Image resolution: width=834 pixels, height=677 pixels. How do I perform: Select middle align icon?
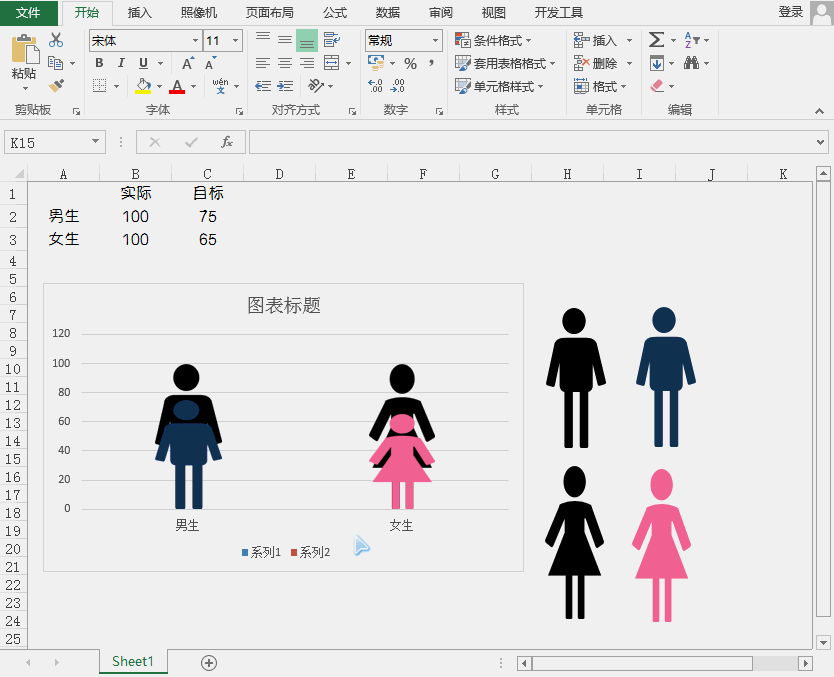click(285, 40)
